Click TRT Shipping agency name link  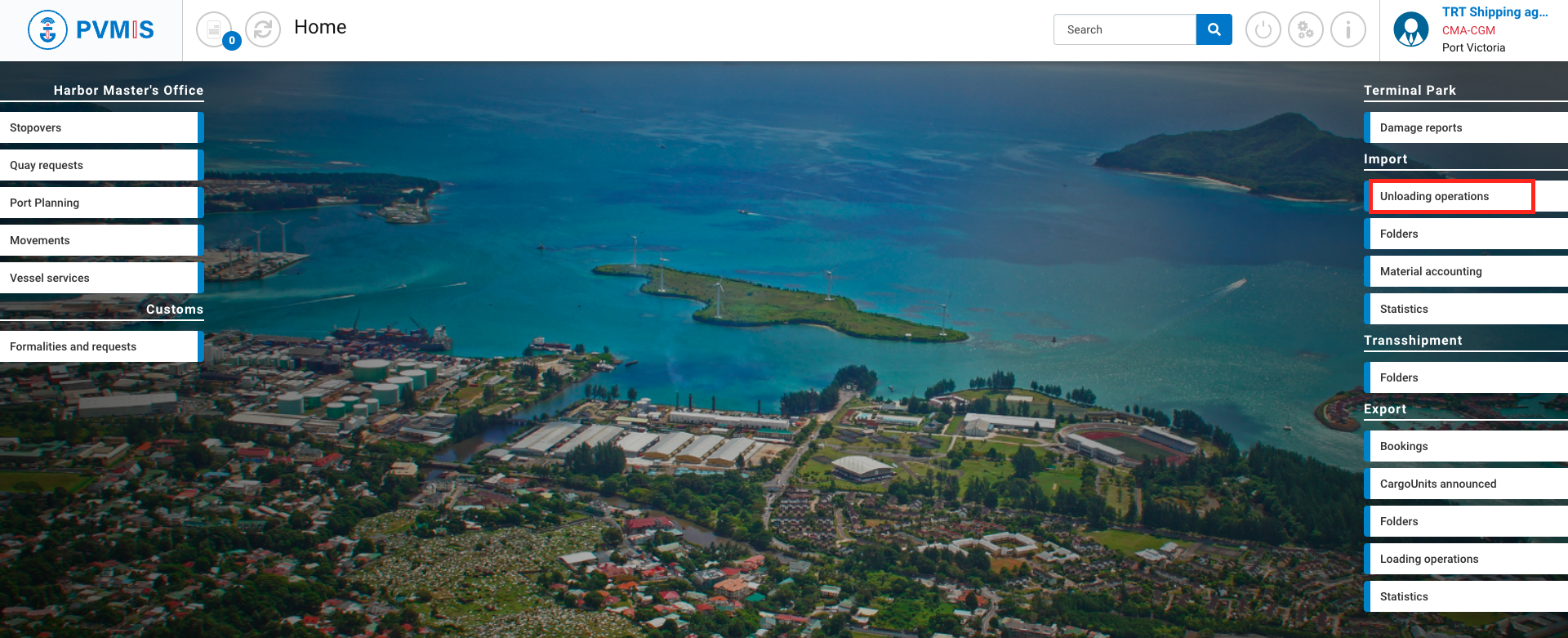(x=1494, y=12)
